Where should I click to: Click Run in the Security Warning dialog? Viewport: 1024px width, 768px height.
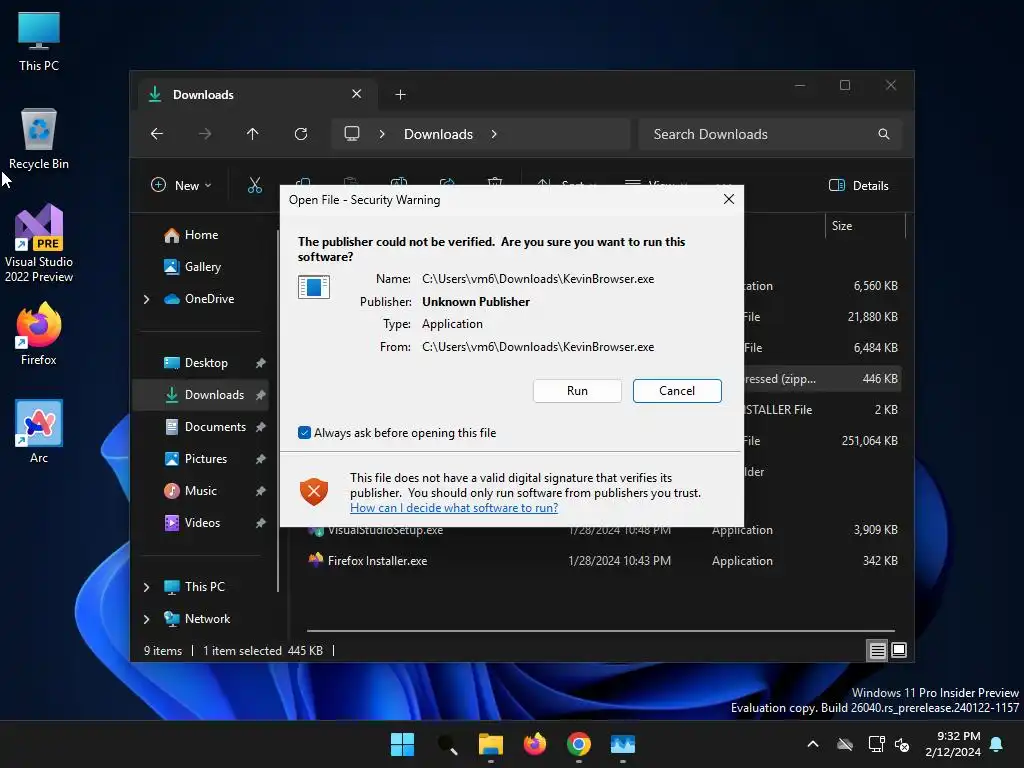[x=577, y=391]
